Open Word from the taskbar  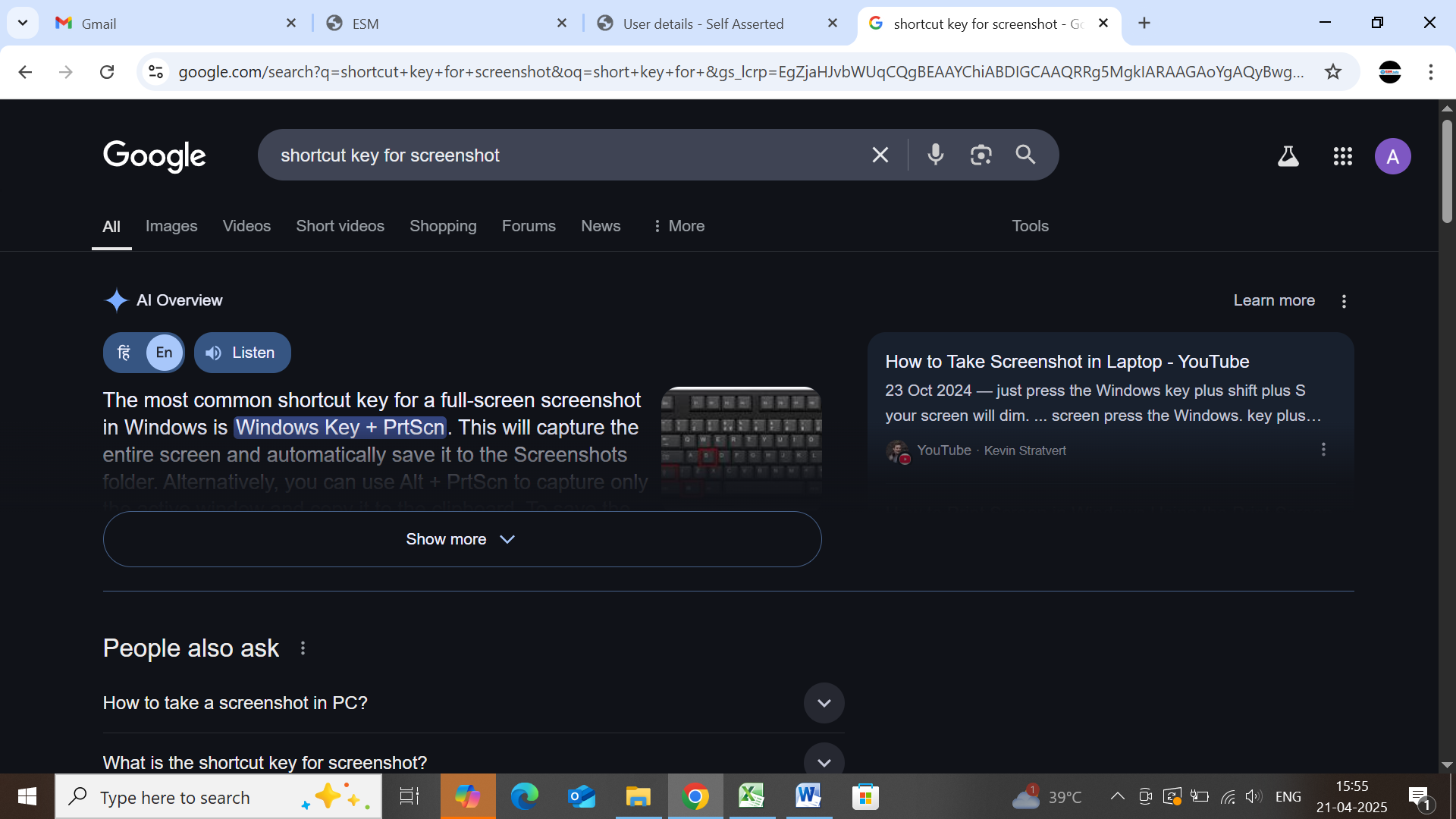tap(808, 797)
